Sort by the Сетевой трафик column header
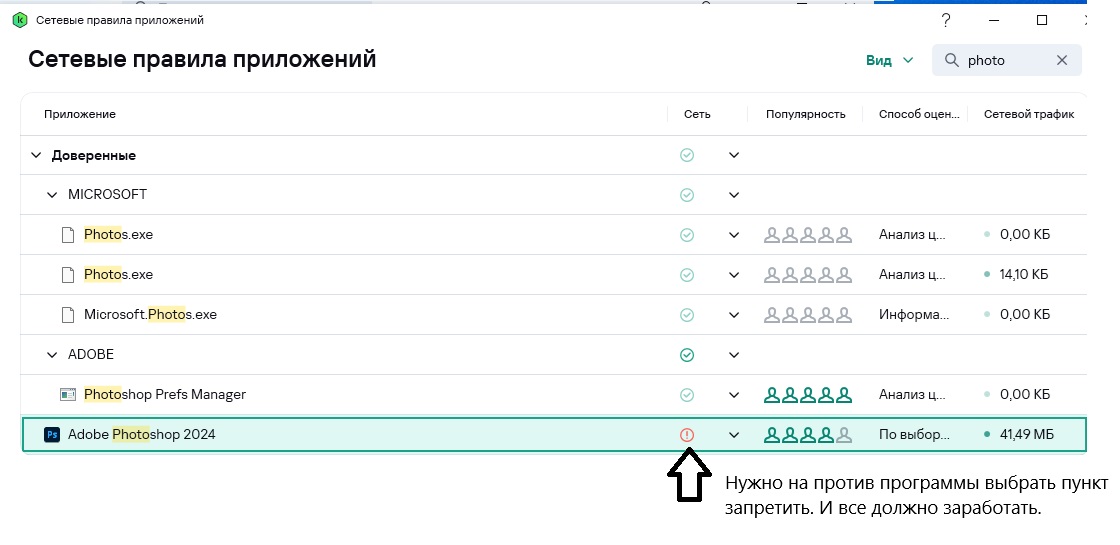Image resolution: width=1120 pixels, height=545 pixels. pos(1029,114)
